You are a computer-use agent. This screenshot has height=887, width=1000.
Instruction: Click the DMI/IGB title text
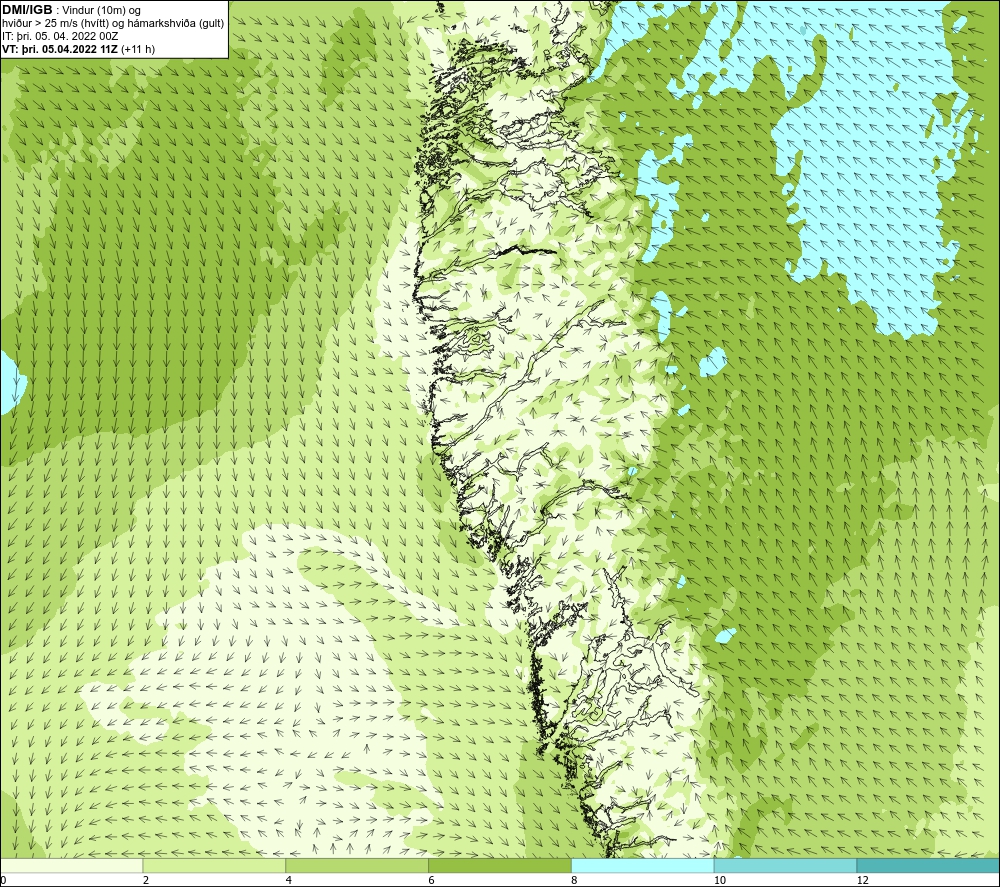[27, 10]
